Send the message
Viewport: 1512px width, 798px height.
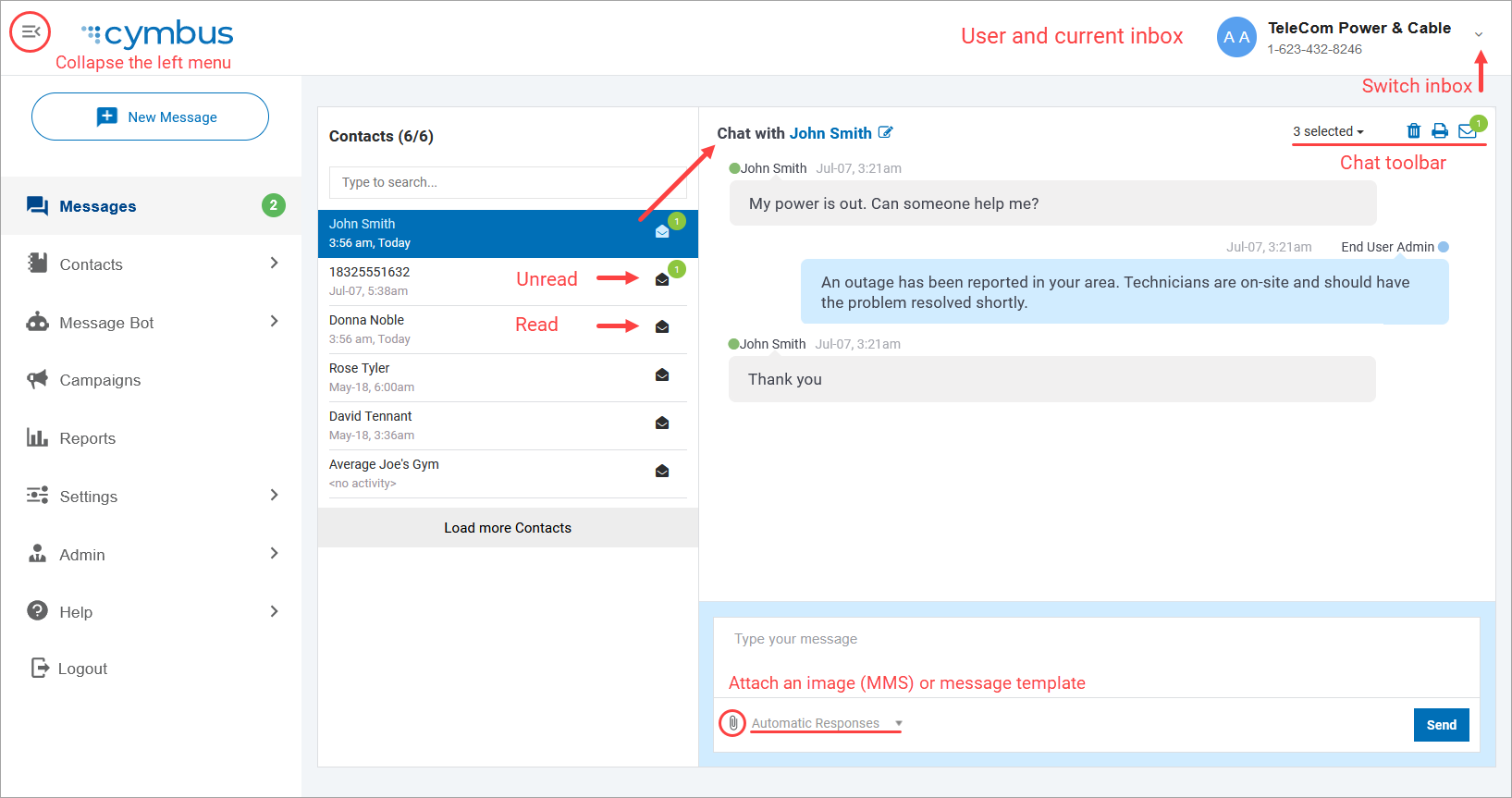click(x=1441, y=725)
